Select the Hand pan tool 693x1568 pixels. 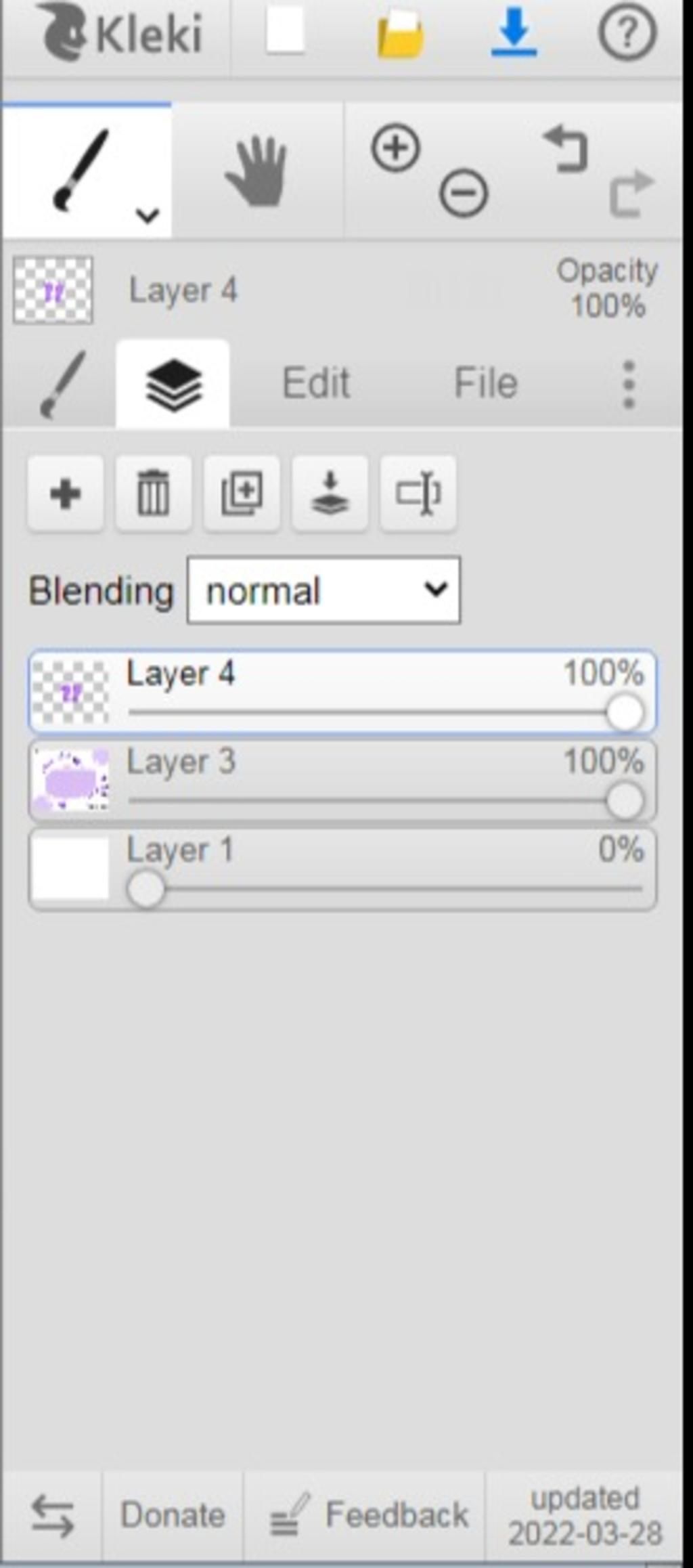257,171
